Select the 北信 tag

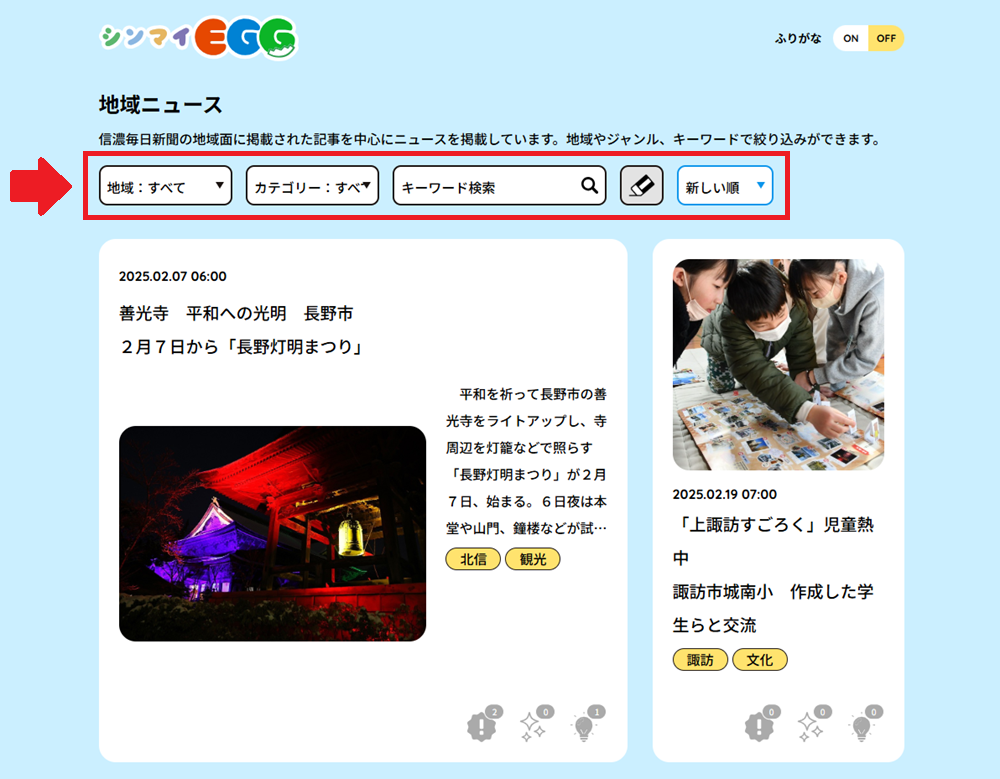[x=473, y=559]
